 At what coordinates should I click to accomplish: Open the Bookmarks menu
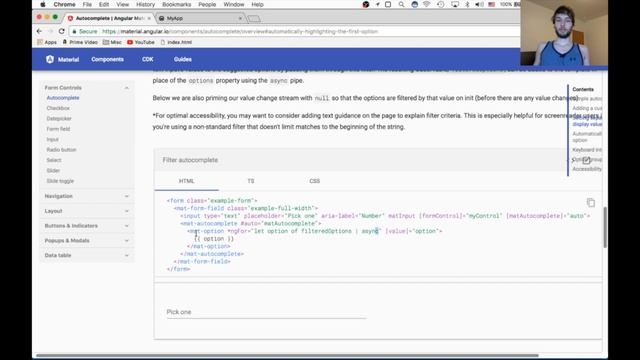click(176, 4)
